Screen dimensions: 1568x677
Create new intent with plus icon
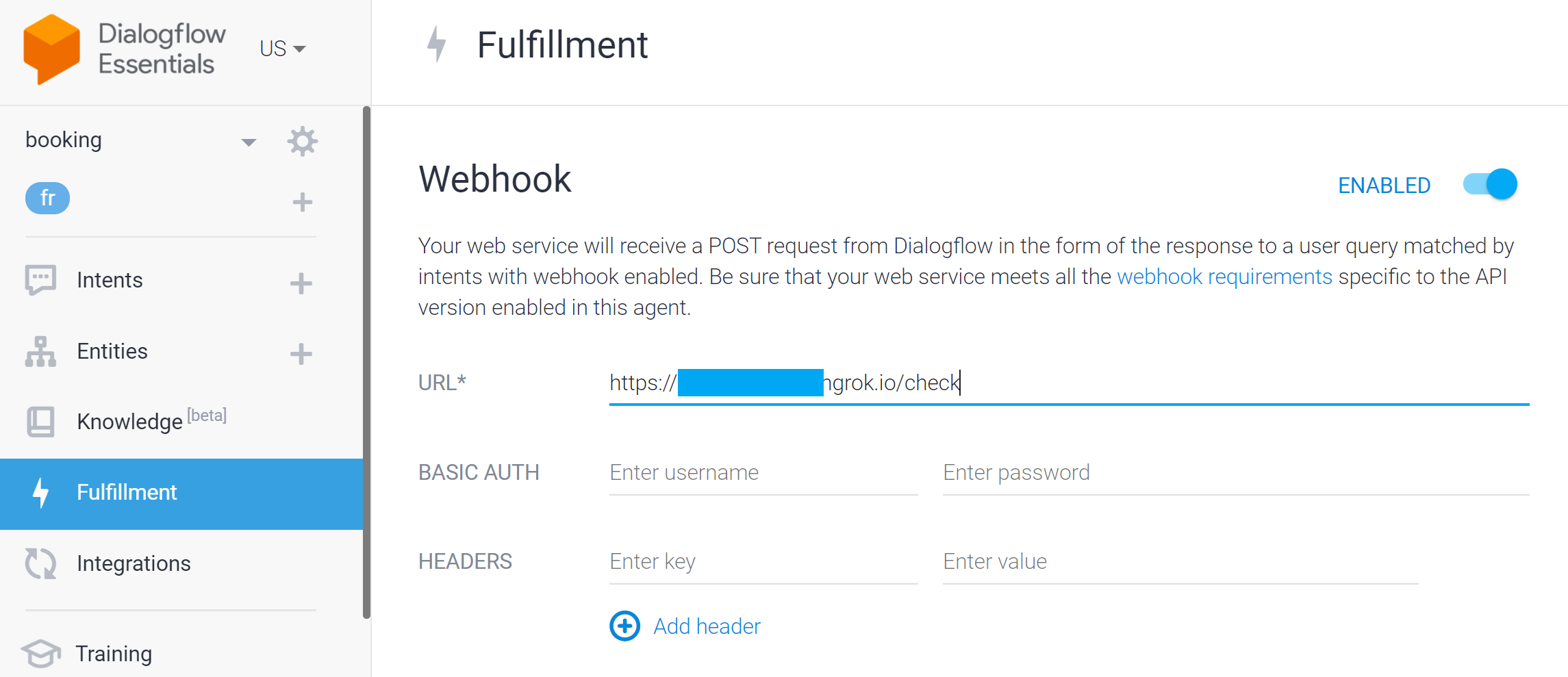(x=301, y=283)
